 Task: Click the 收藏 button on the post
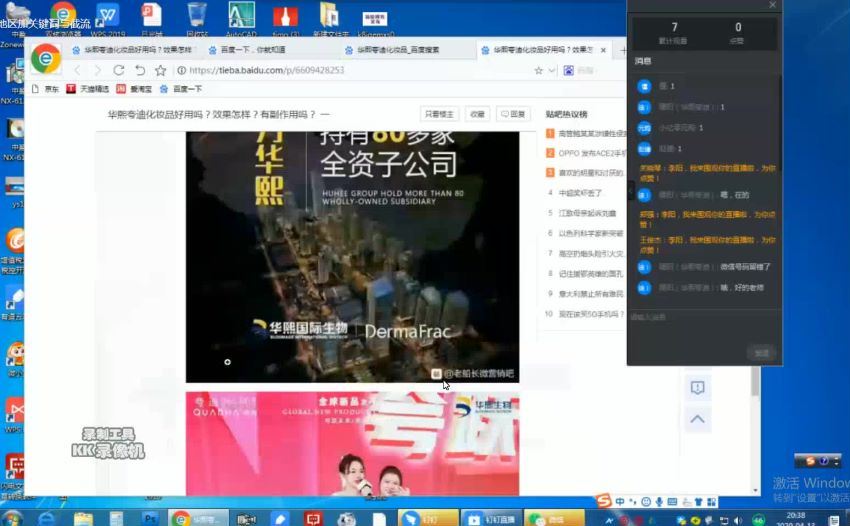tap(477, 114)
